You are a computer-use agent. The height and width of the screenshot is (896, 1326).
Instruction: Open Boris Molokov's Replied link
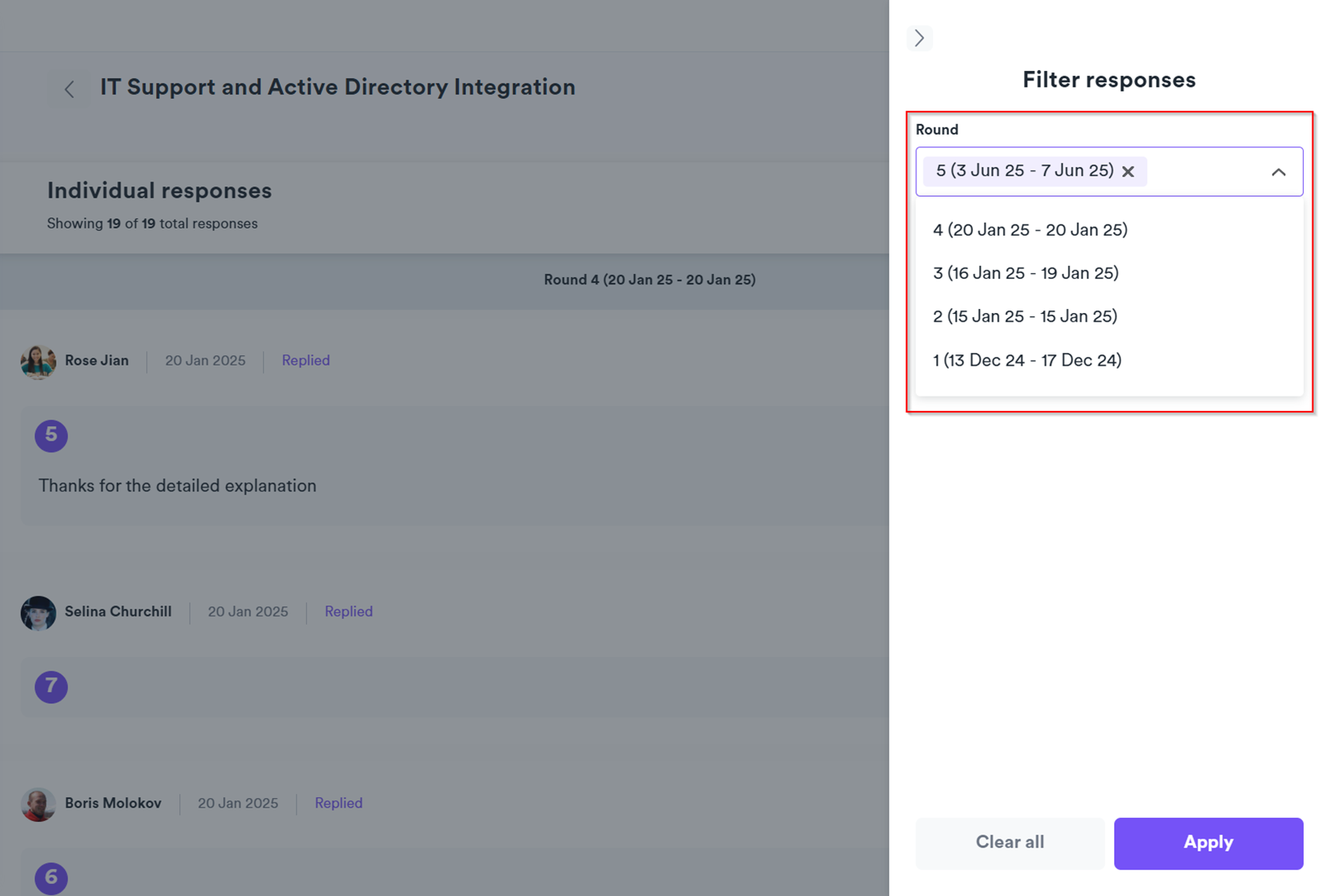338,803
